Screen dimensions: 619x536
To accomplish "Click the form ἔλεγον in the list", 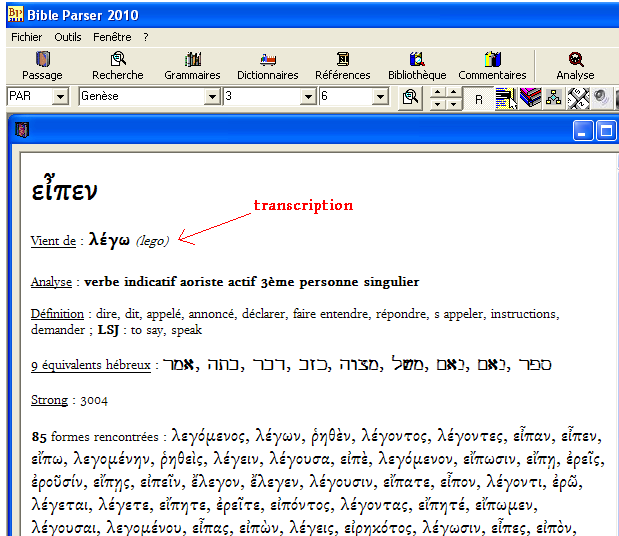I will tap(216, 482).
